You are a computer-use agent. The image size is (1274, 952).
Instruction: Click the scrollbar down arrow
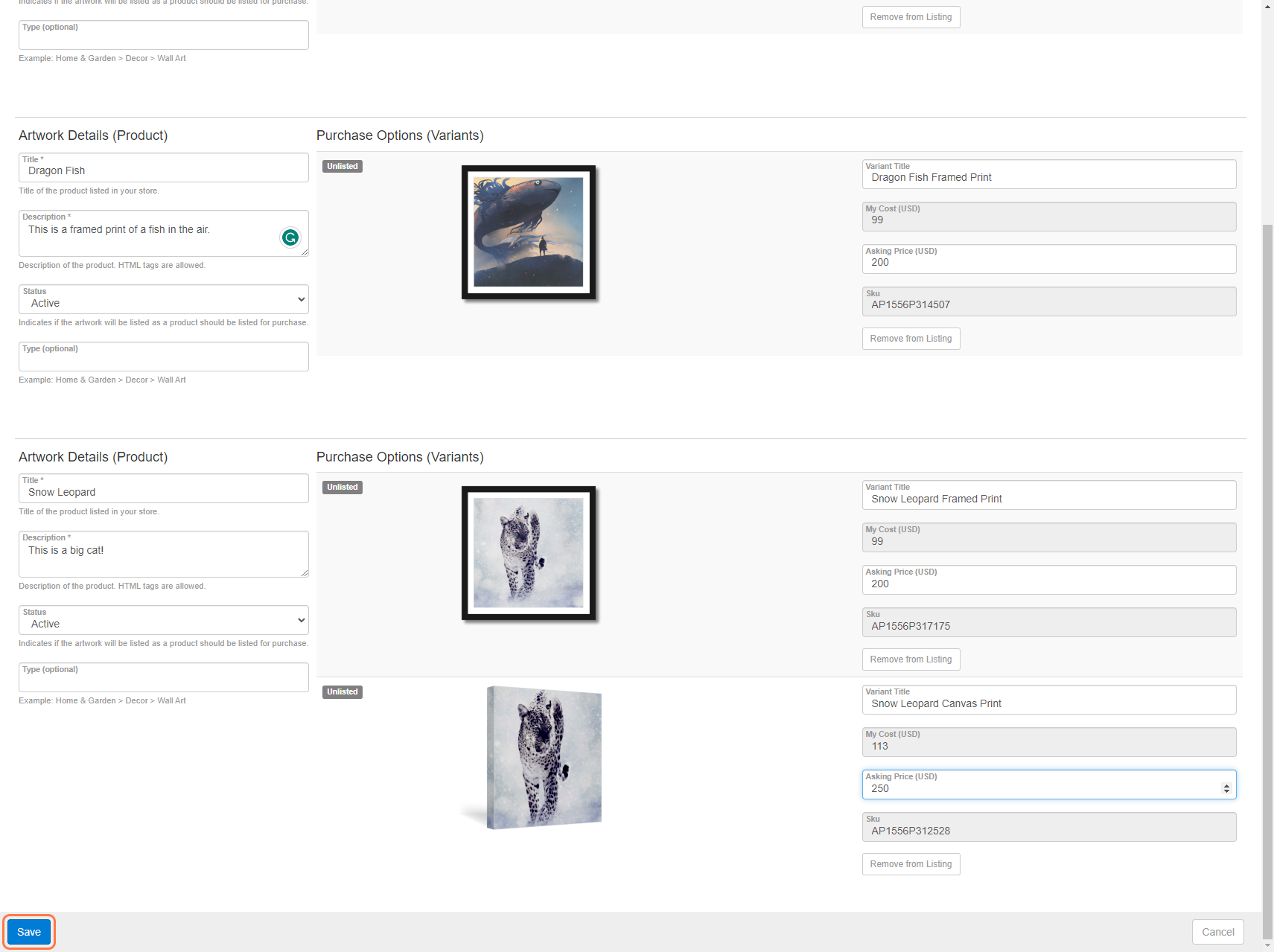pos(1267,946)
